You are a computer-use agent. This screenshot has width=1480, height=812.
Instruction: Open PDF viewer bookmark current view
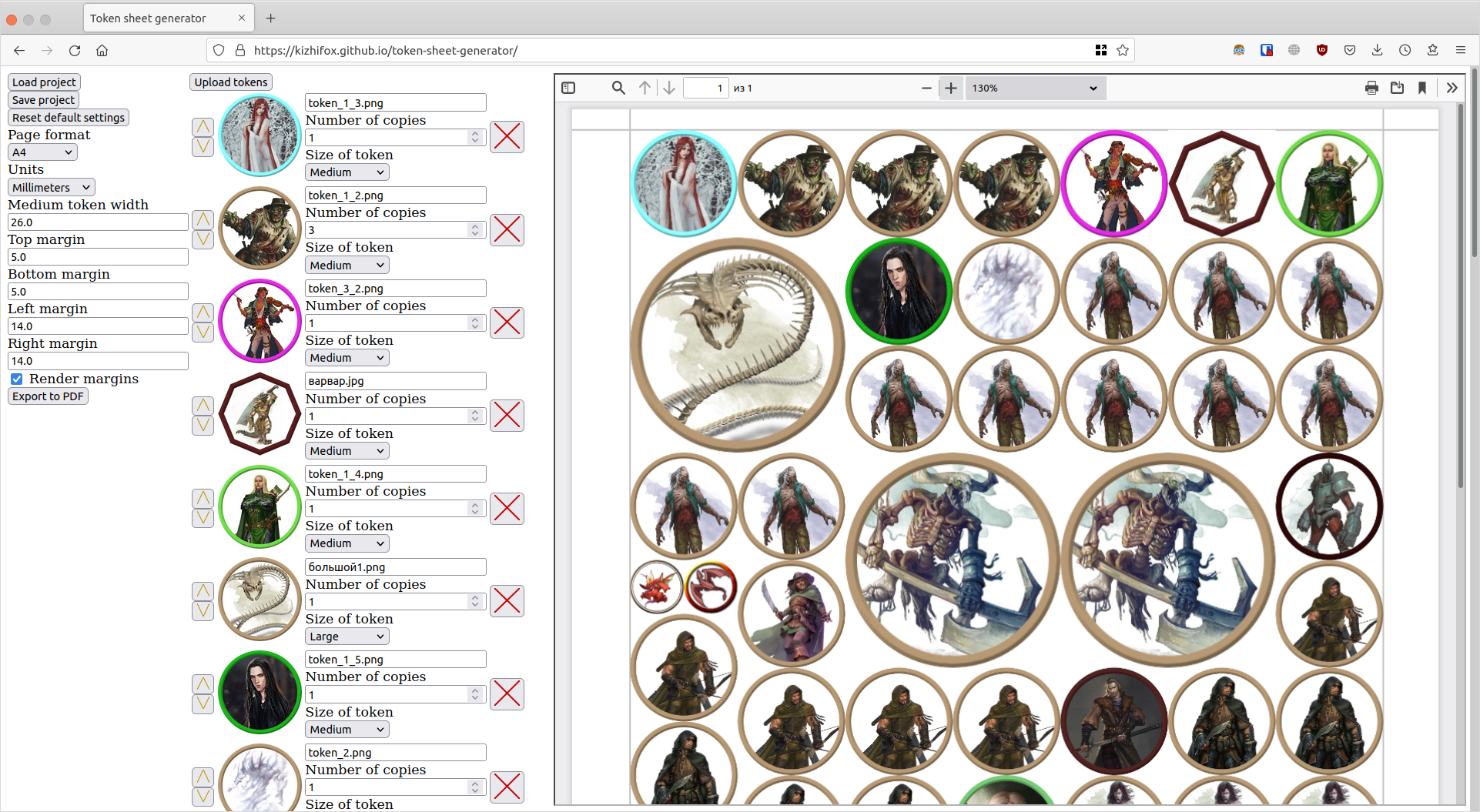pos(1422,88)
